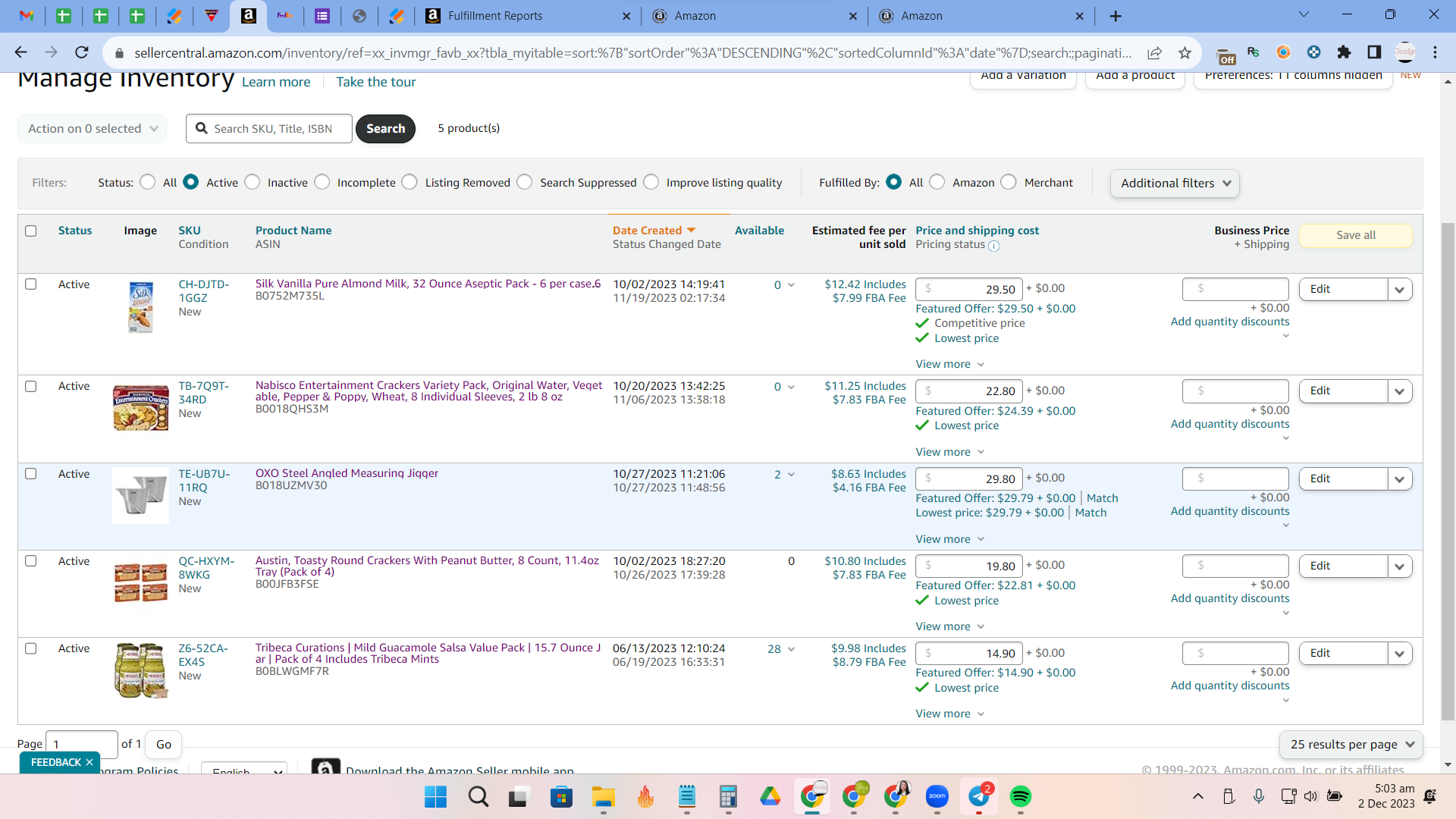Open Microsoft Store from the taskbar
The image size is (1456, 819).
(561, 796)
